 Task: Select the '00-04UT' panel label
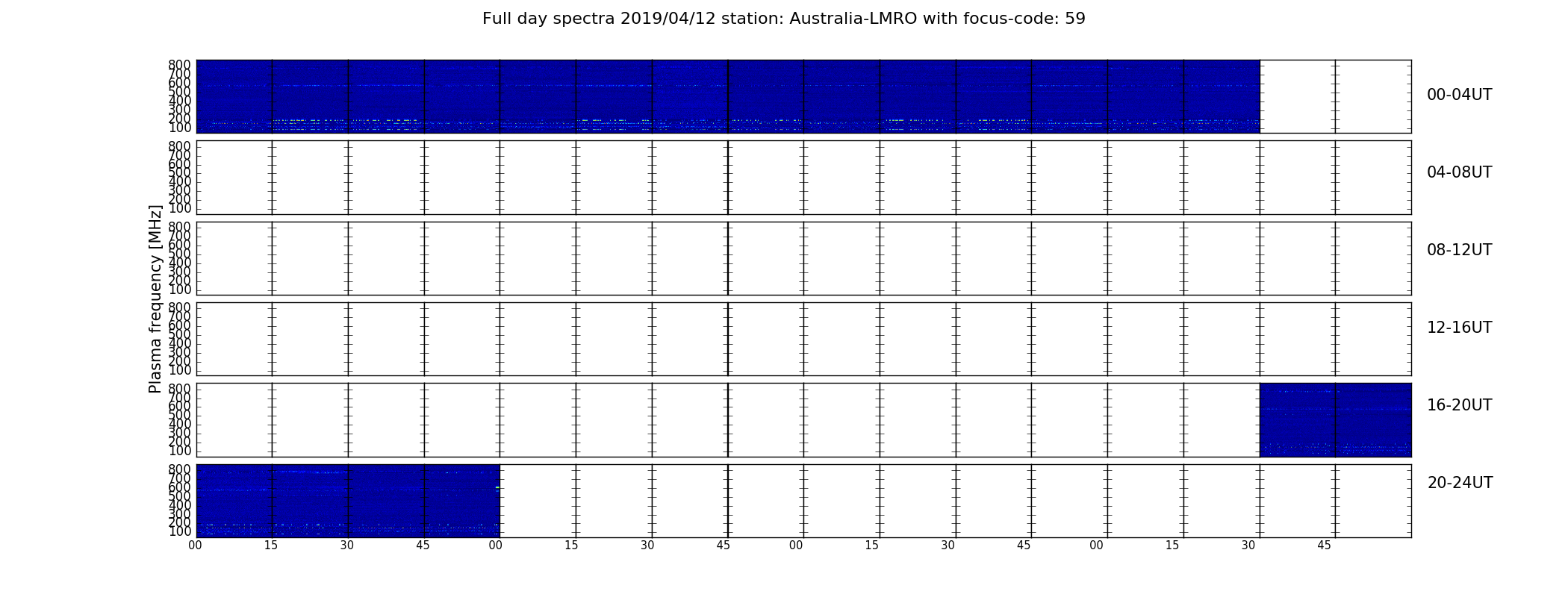(x=1459, y=95)
